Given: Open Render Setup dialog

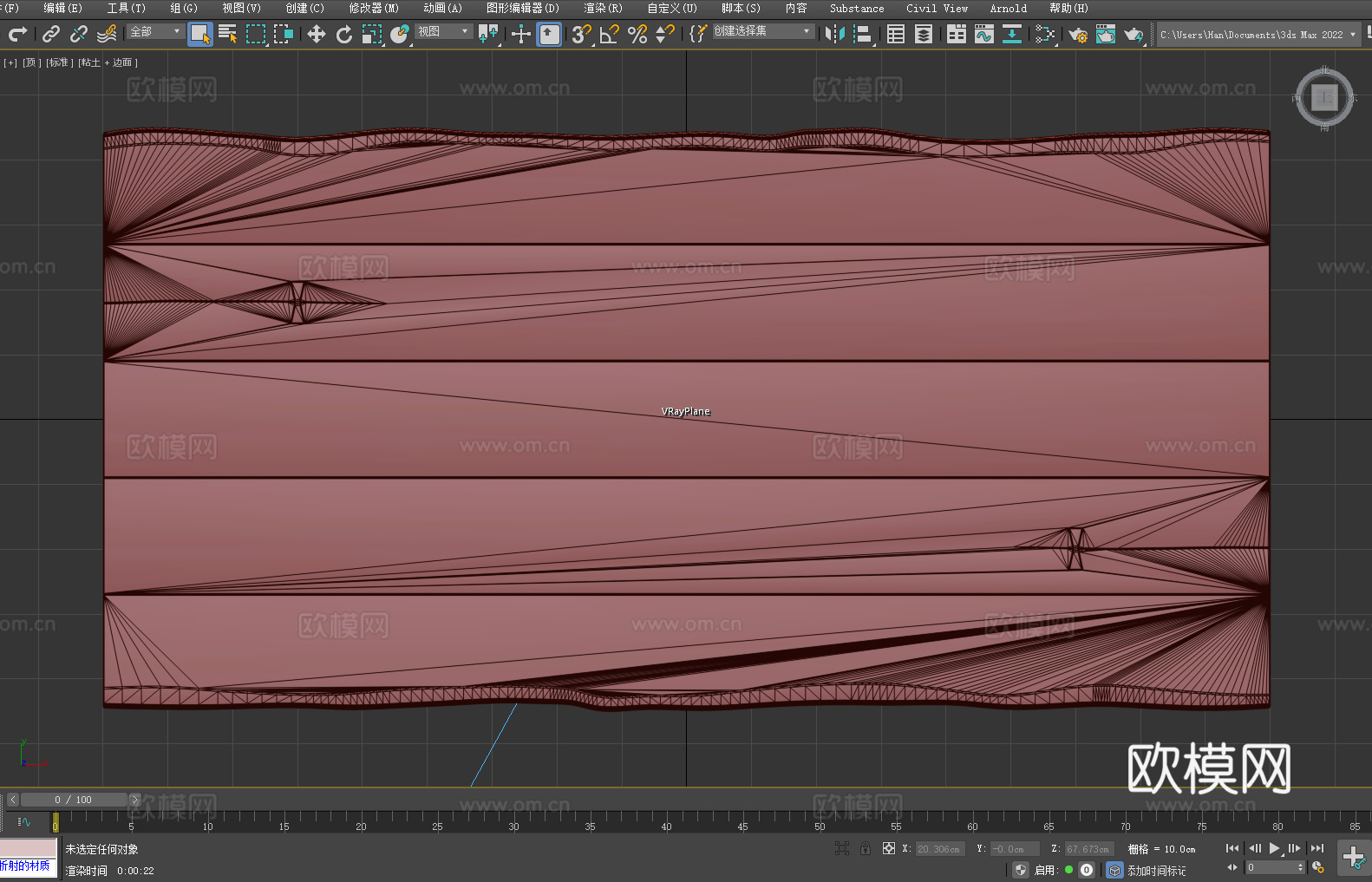Looking at the screenshot, I should (1078, 34).
